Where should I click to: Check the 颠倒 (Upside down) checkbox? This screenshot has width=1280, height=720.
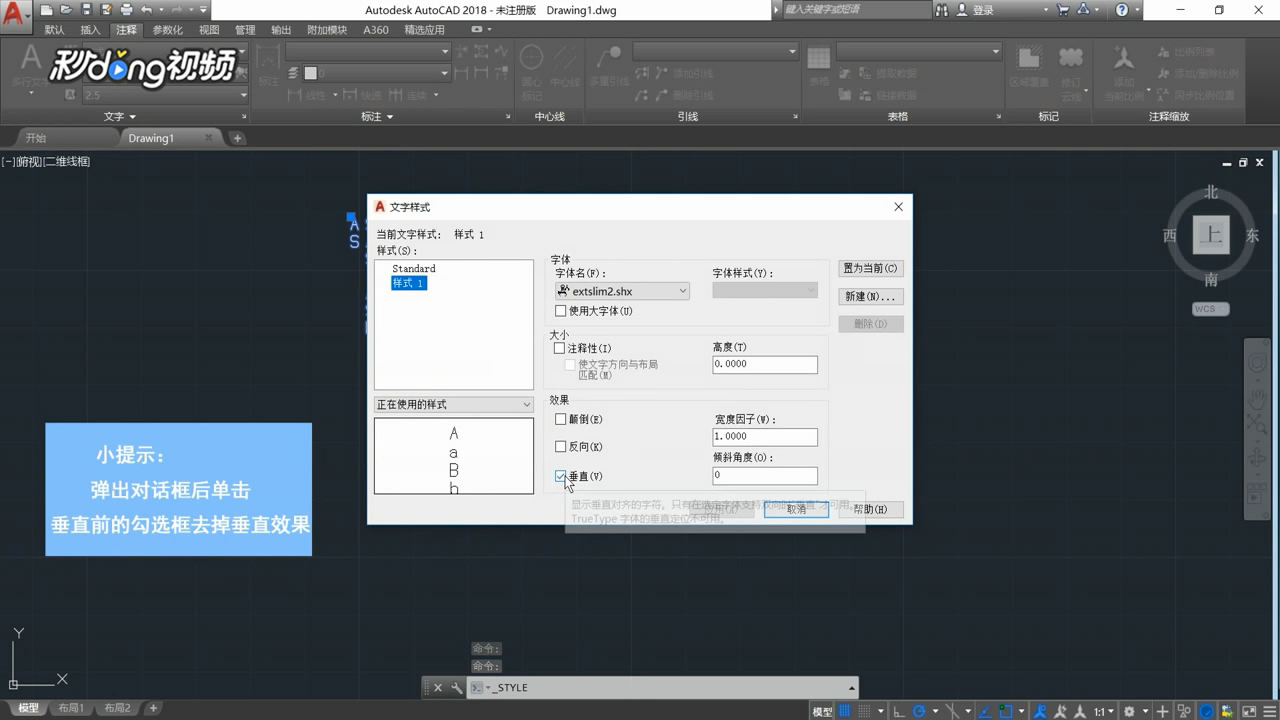point(560,419)
